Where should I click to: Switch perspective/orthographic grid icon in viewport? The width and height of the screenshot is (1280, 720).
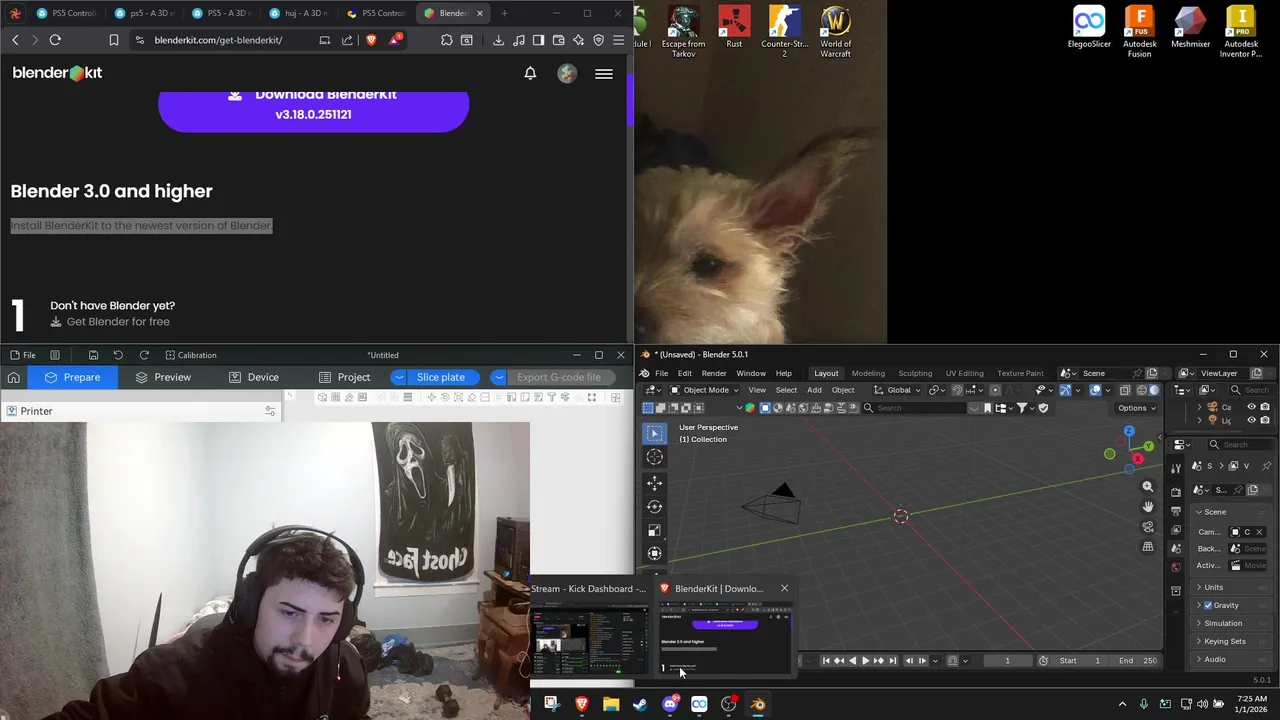point(1148,547)
